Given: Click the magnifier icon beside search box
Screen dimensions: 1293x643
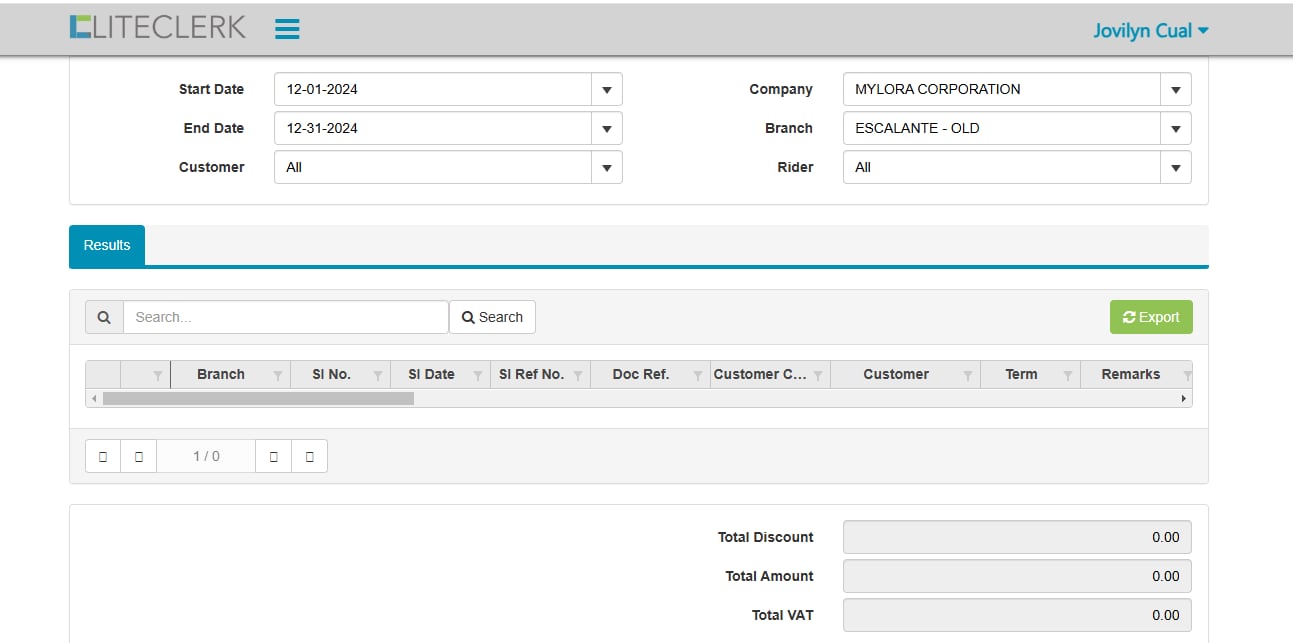Looking at the screenshot, I should (104, 317).
